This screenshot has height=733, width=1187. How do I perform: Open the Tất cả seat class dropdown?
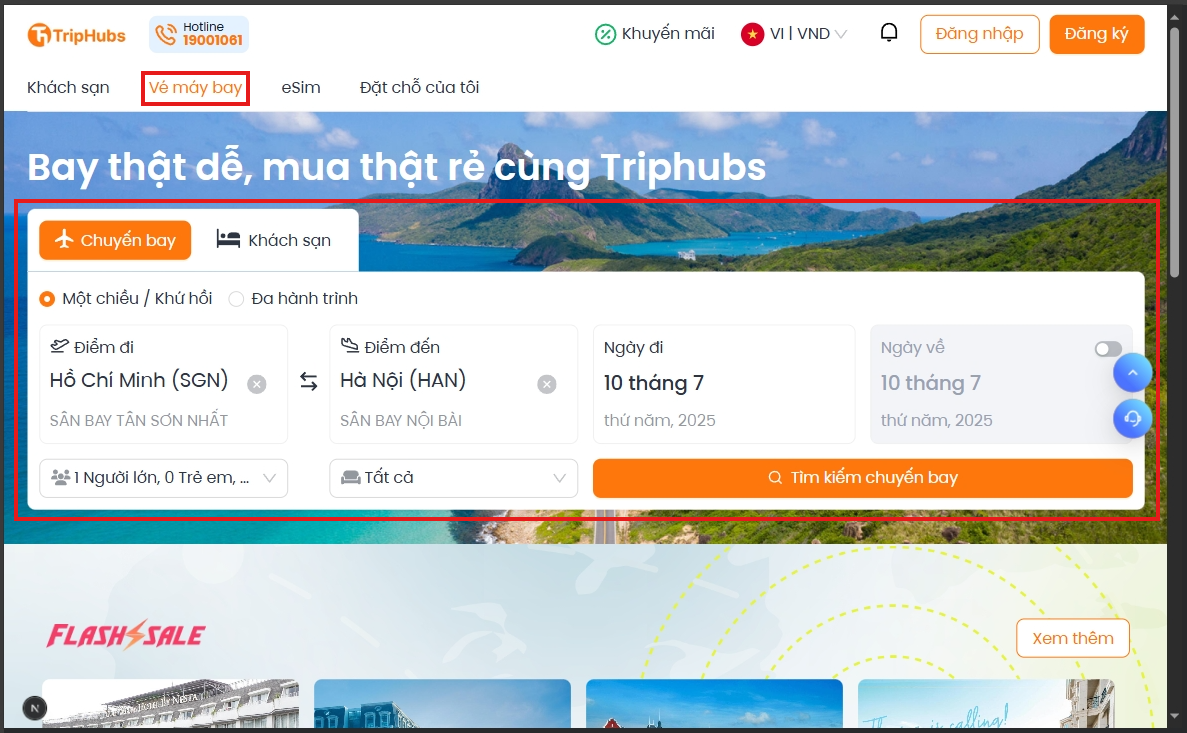pos(453,478)
